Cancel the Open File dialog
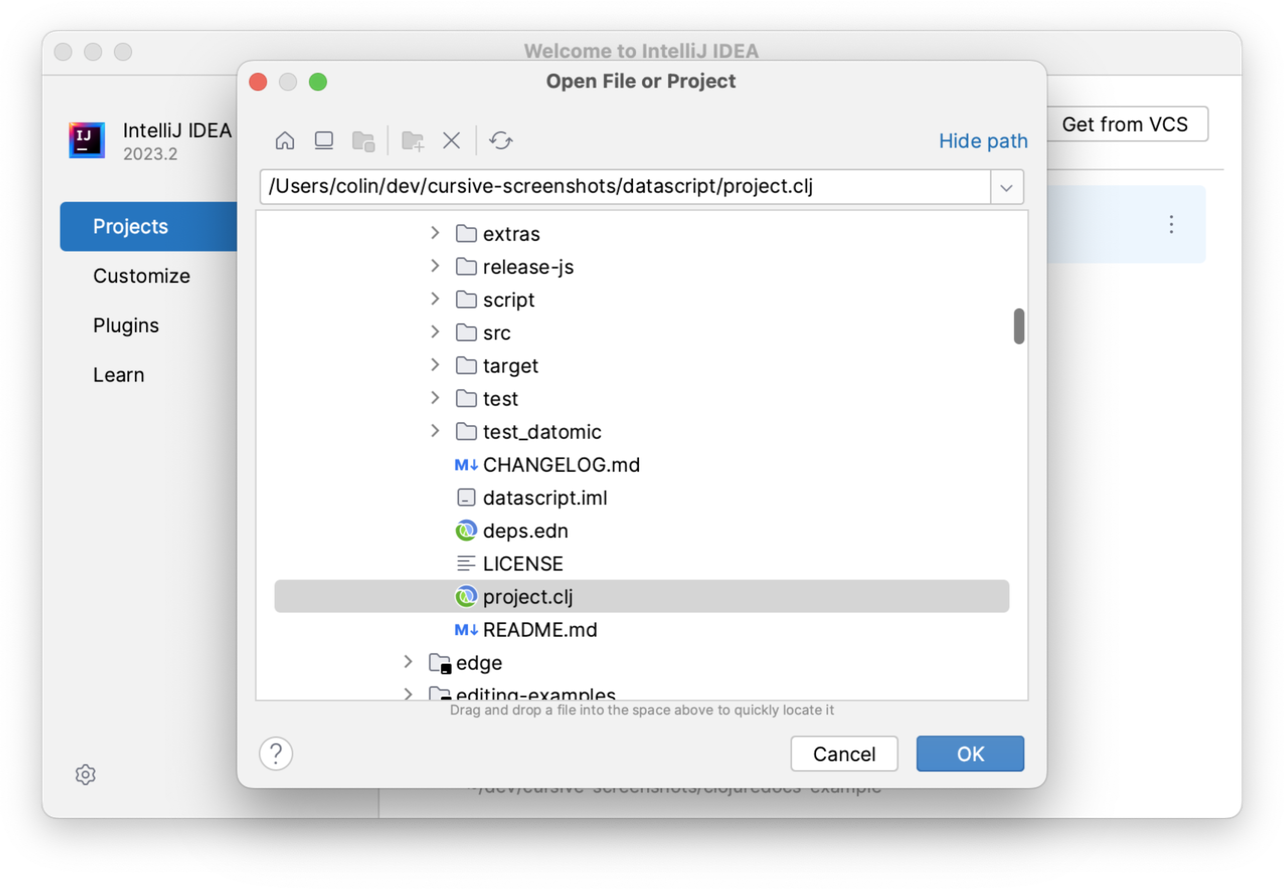Screen dimensions: 1284x889 point(844,754)
